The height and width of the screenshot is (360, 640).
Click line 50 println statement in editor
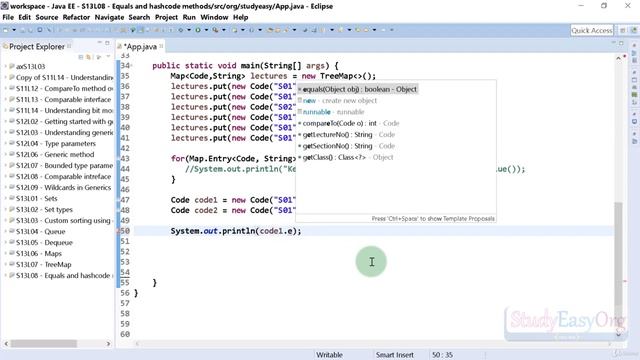click(236, 231)
